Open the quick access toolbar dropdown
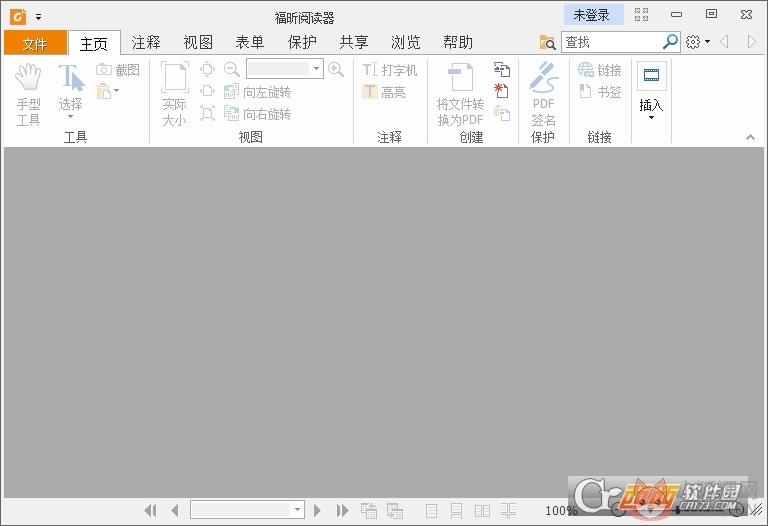The height and width of the screenshot is (526, 768). pos(38,17)
